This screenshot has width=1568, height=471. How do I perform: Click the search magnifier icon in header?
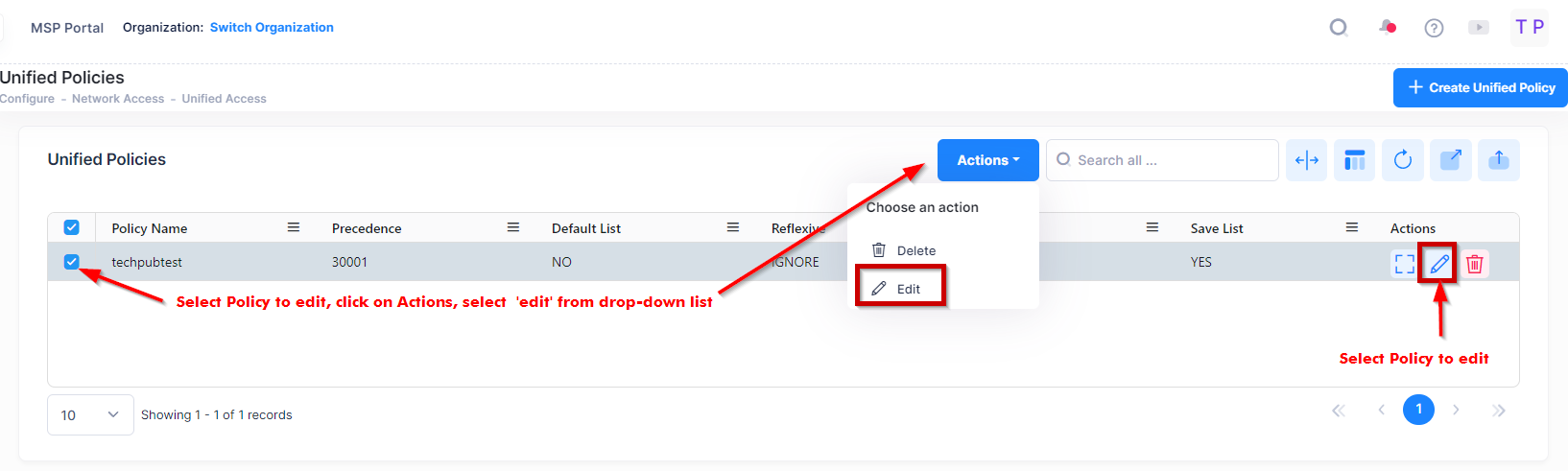1338,28
